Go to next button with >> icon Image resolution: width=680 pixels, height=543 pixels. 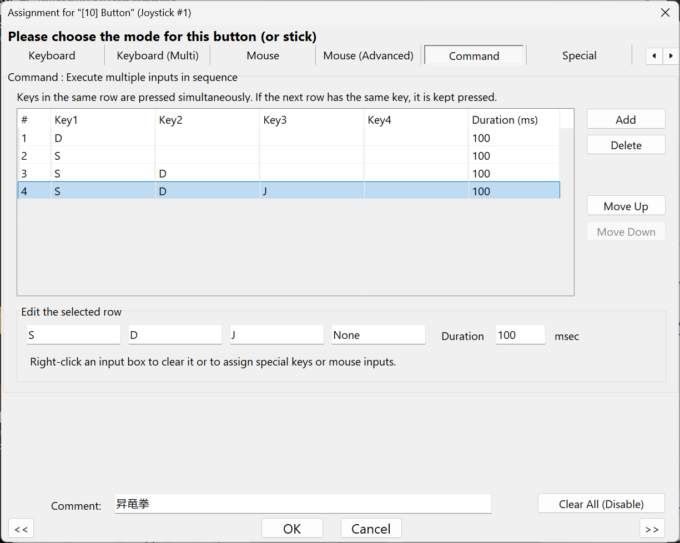pos(652,529)
